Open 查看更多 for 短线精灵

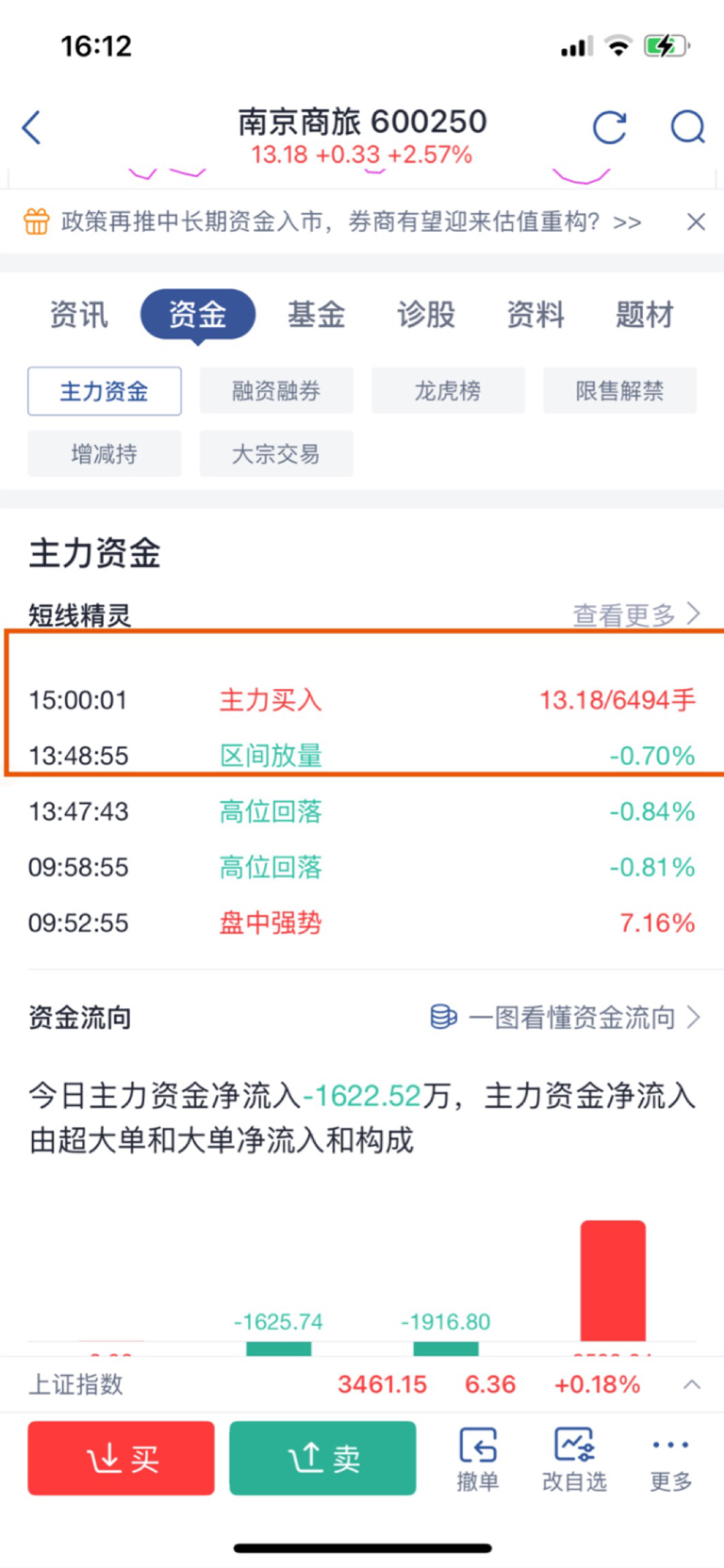point(636,615)
